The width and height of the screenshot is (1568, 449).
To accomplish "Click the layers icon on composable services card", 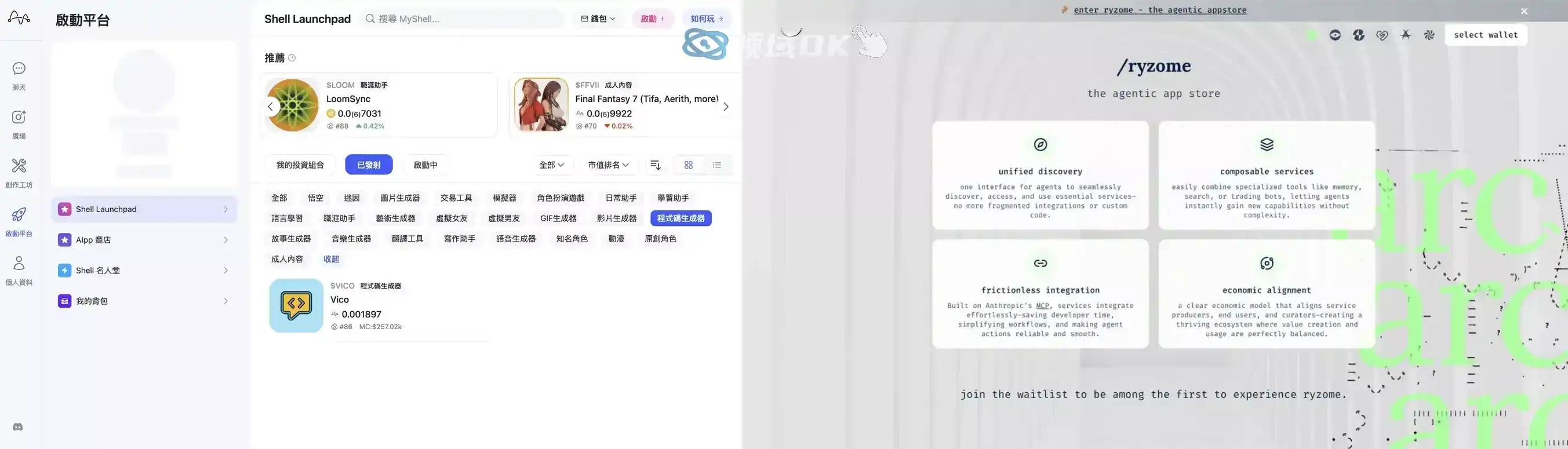I will tap(1267, 145).
